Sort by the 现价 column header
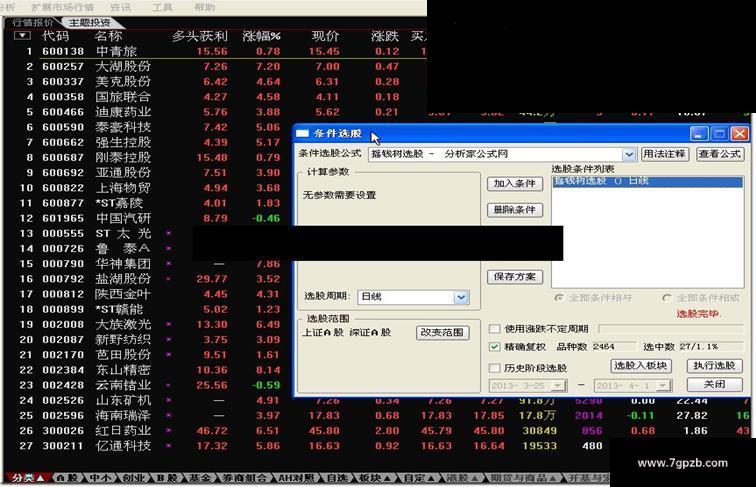The width and height of the screenshot is (756, 487). [325, 36]
